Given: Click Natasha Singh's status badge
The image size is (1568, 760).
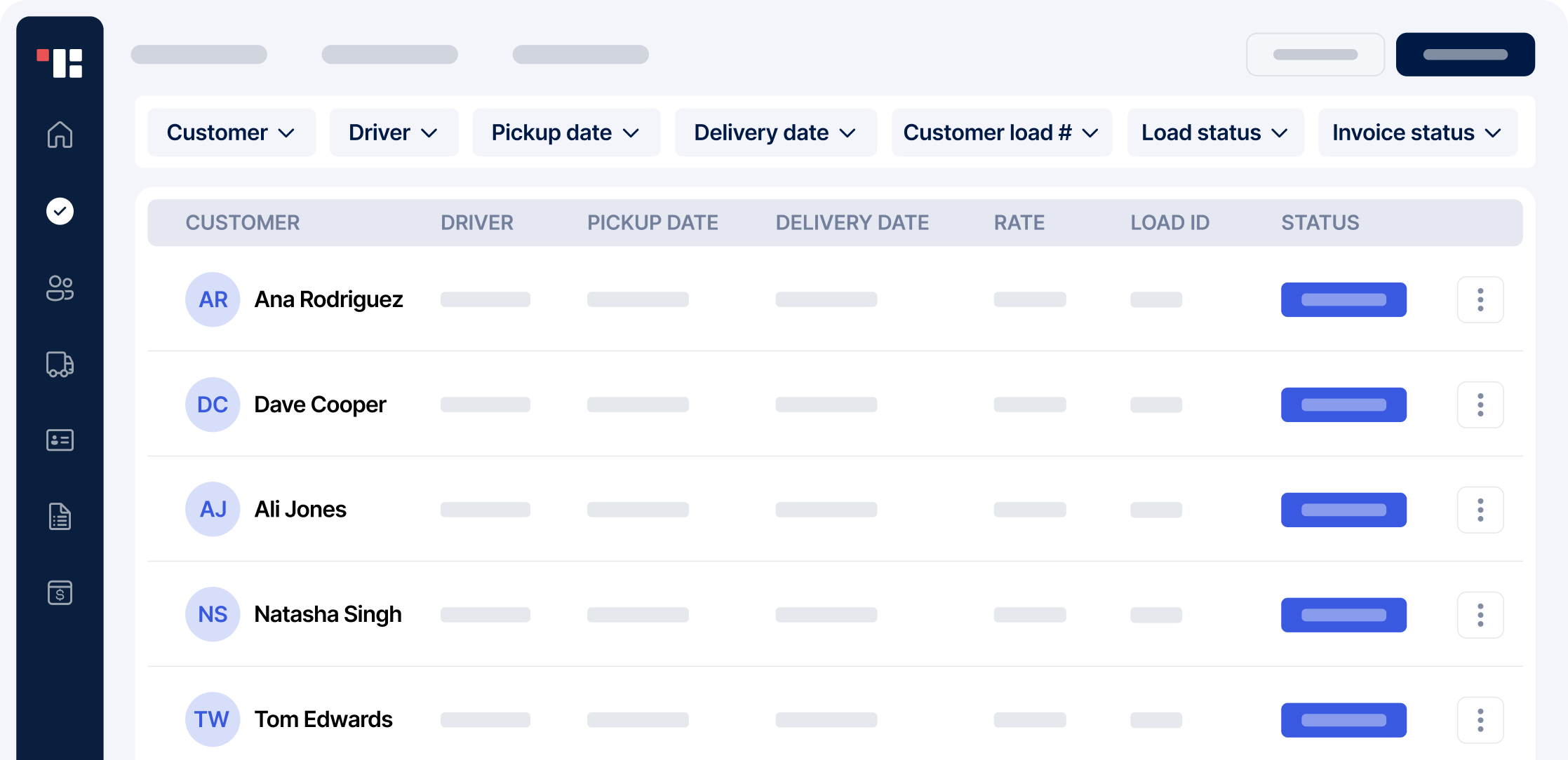Looking at the screenshot, I should (x=1343, y=615).
